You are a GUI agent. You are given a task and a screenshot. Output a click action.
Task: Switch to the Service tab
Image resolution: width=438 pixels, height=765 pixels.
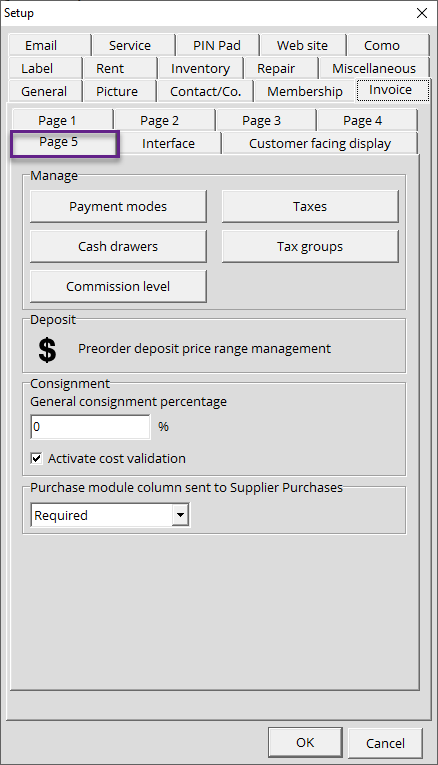[x=133, y=45]
